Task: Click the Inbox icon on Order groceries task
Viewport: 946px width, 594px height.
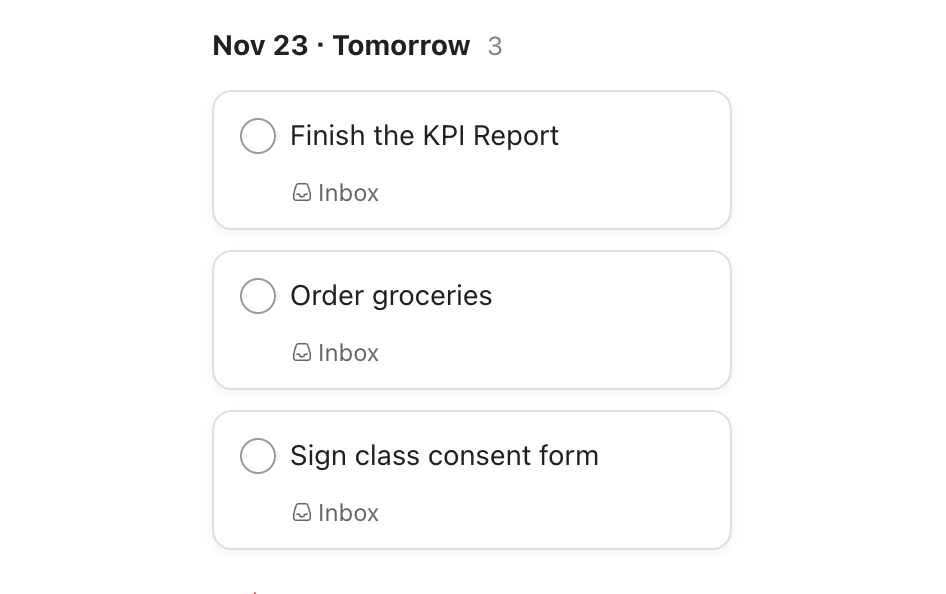Action: click(x=302, y=352)
